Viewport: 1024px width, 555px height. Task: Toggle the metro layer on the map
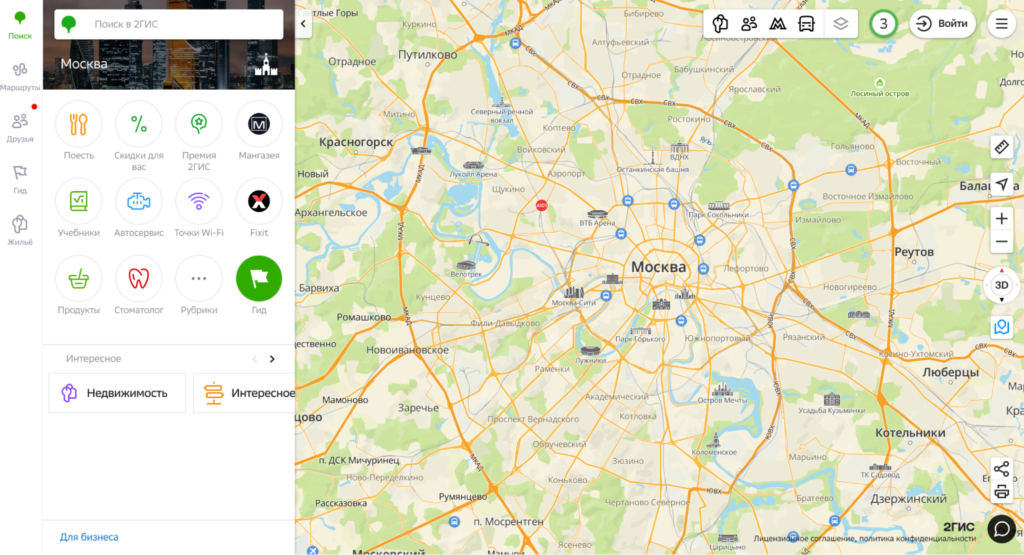tap(777, 24)
